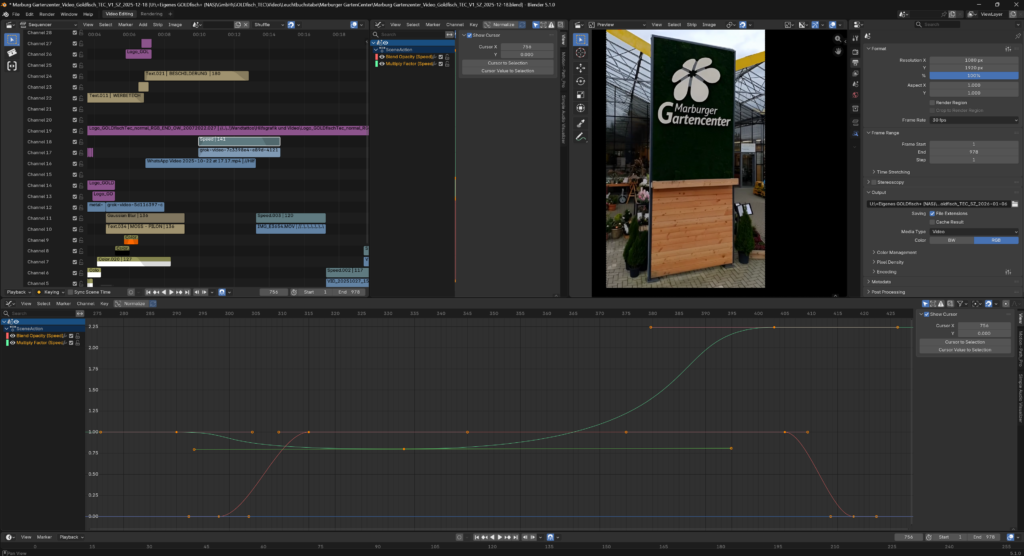
Task: Jump to last frame in bottom timeline
Action: click(x=516, y=537)
